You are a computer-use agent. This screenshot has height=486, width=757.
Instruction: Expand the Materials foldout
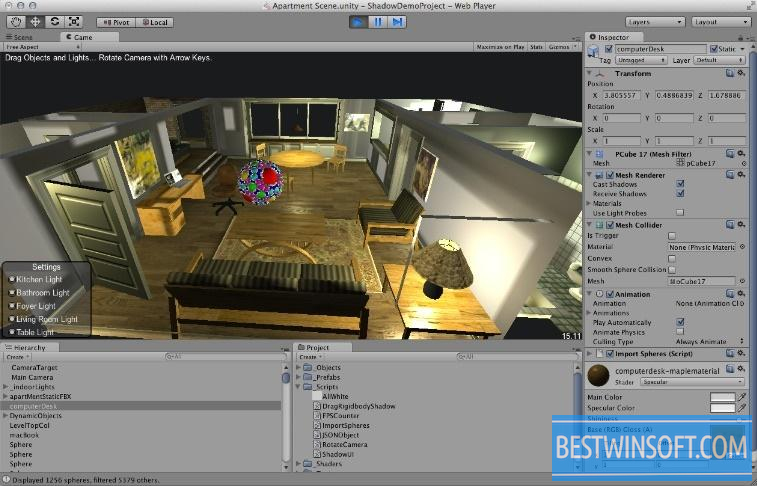tap(589, 203)
